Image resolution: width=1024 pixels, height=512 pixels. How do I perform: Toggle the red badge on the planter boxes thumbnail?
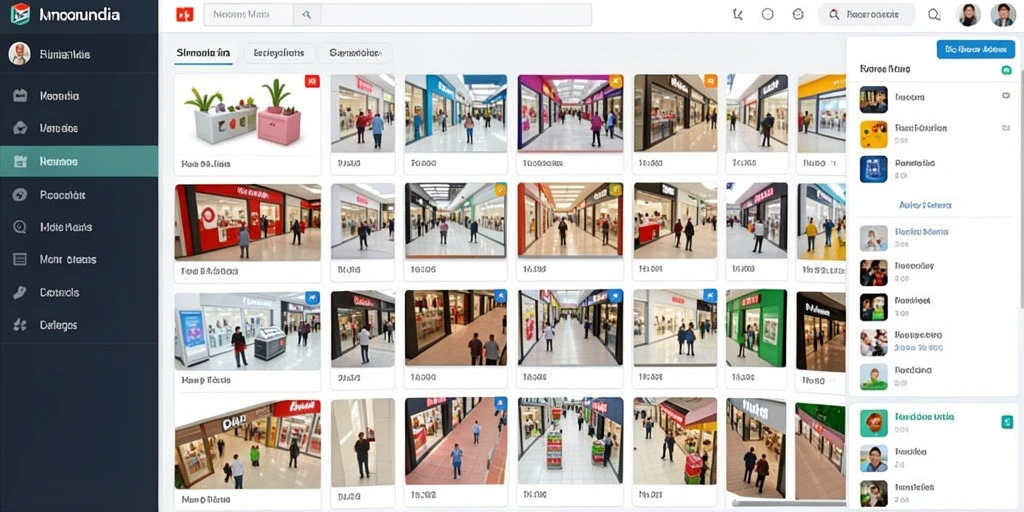pos(312,81)
